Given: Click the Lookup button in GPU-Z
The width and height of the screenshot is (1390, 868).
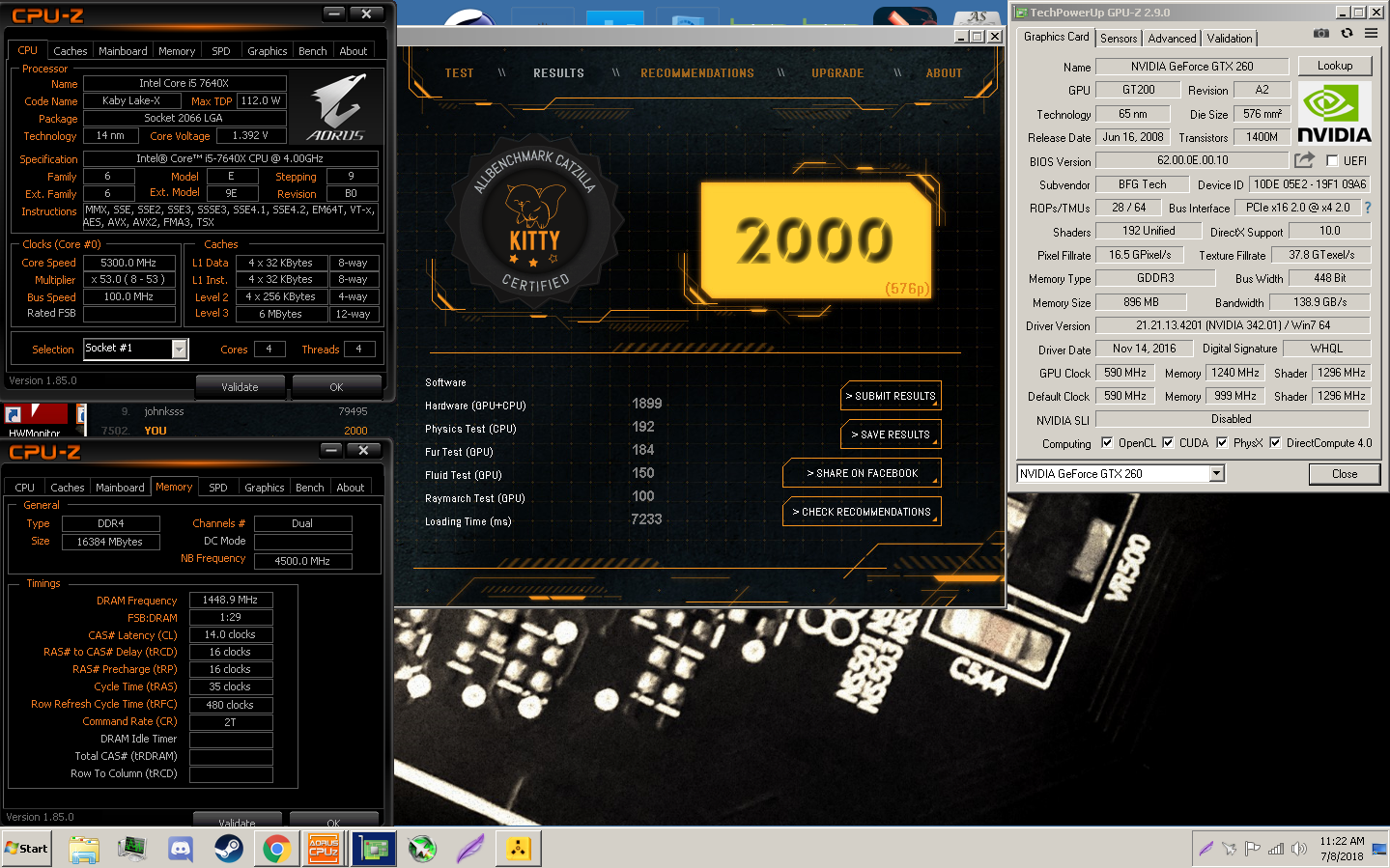Looking at the screenshot, I should click(x=1334, y=66).
